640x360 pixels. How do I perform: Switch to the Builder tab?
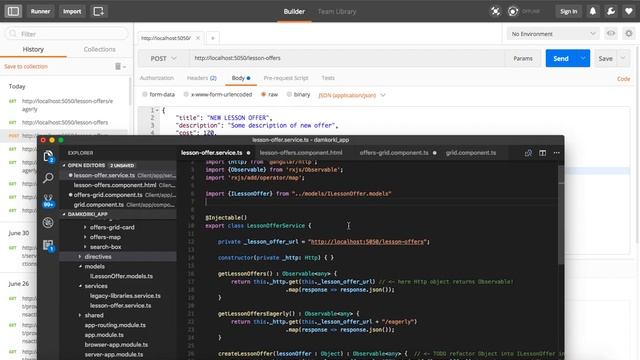pos(294,11)
